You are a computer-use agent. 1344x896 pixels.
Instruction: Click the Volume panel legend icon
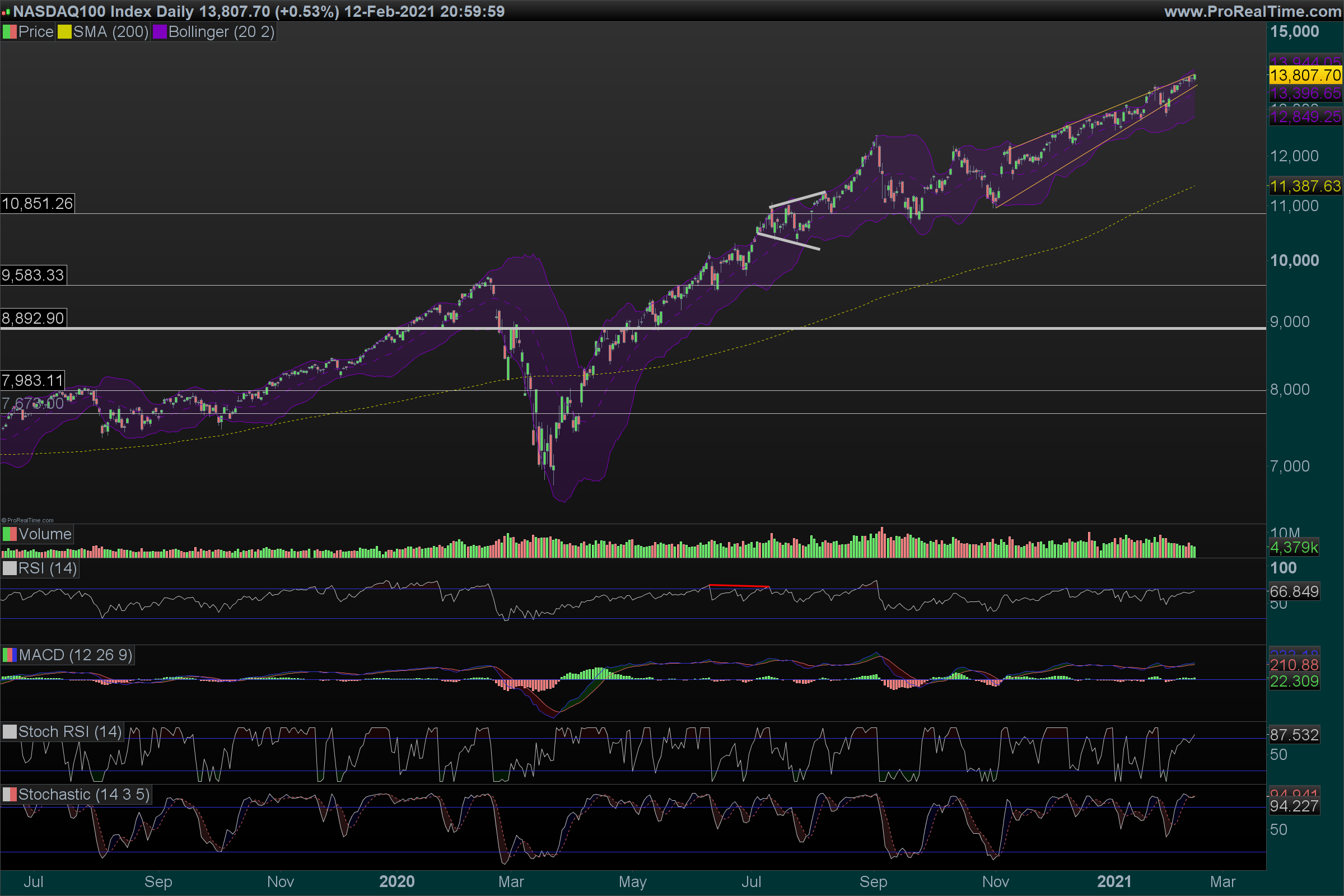[x=10, y=534]
